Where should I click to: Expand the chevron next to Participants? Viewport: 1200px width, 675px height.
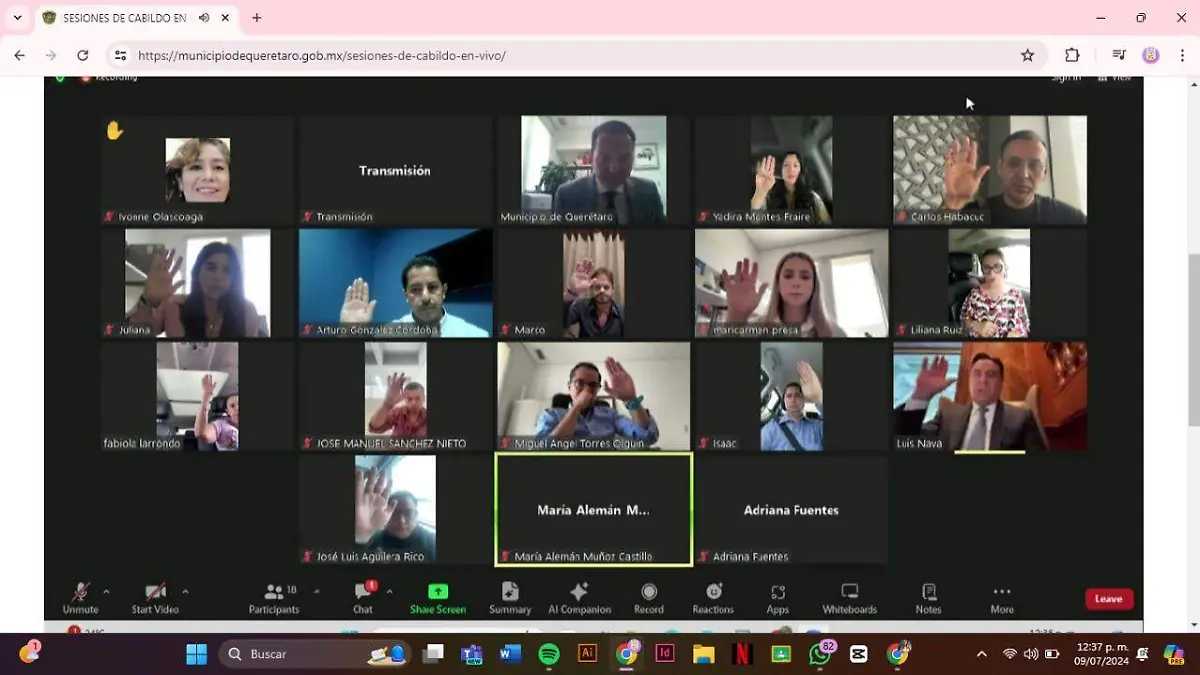[316, 591]
